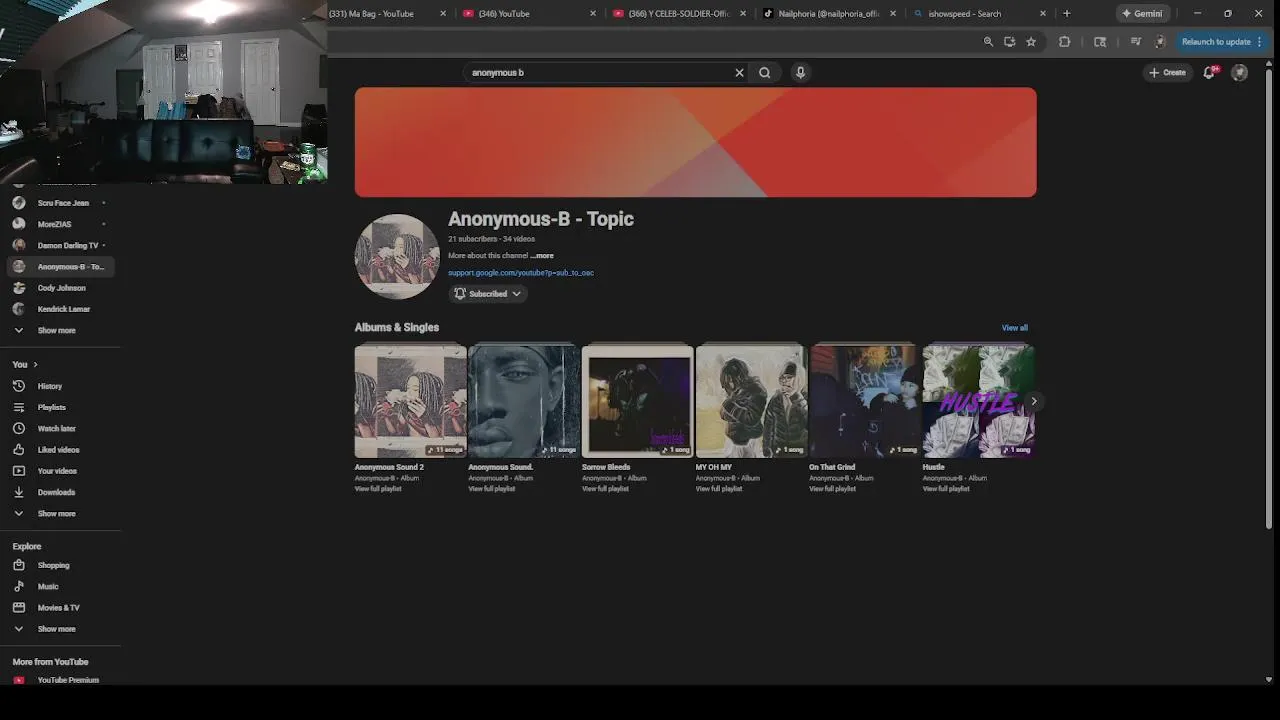View full playlist for Hustle
Viewport: 1280px width, 720px height.
946,489
